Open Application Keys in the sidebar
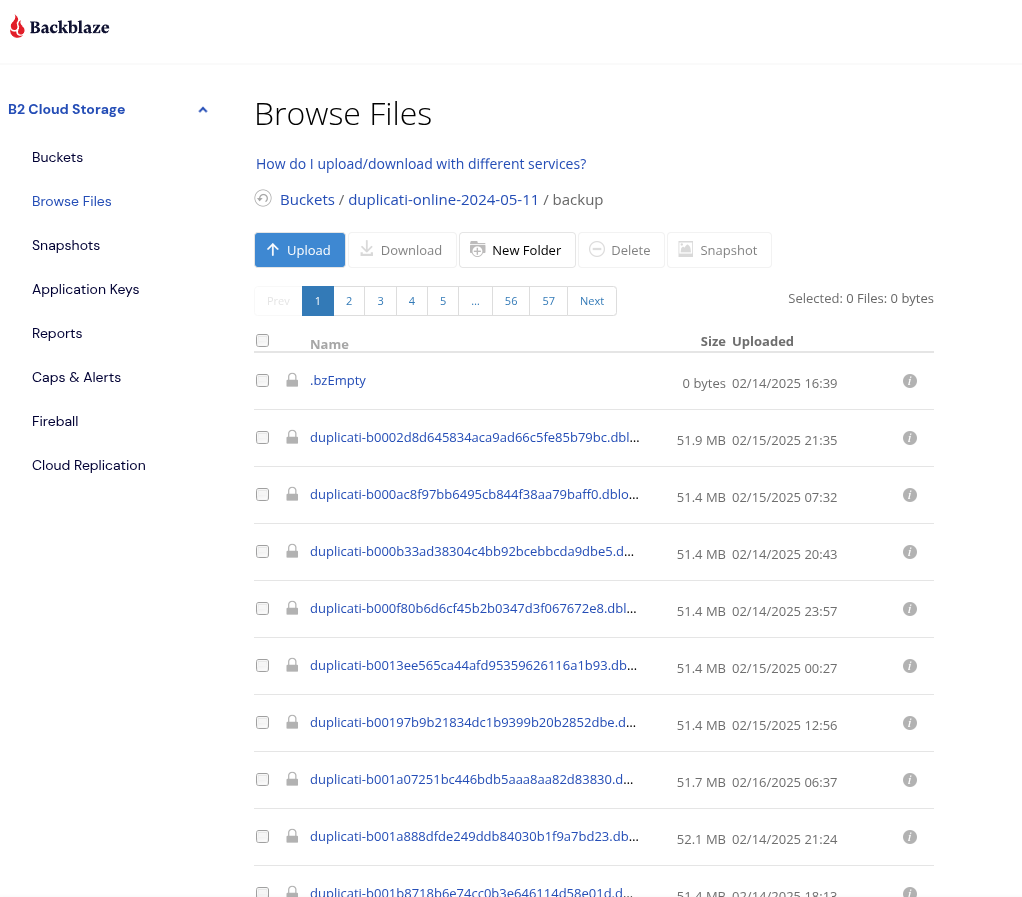This screenshot has height=897, width=1022. coord(85,289)
